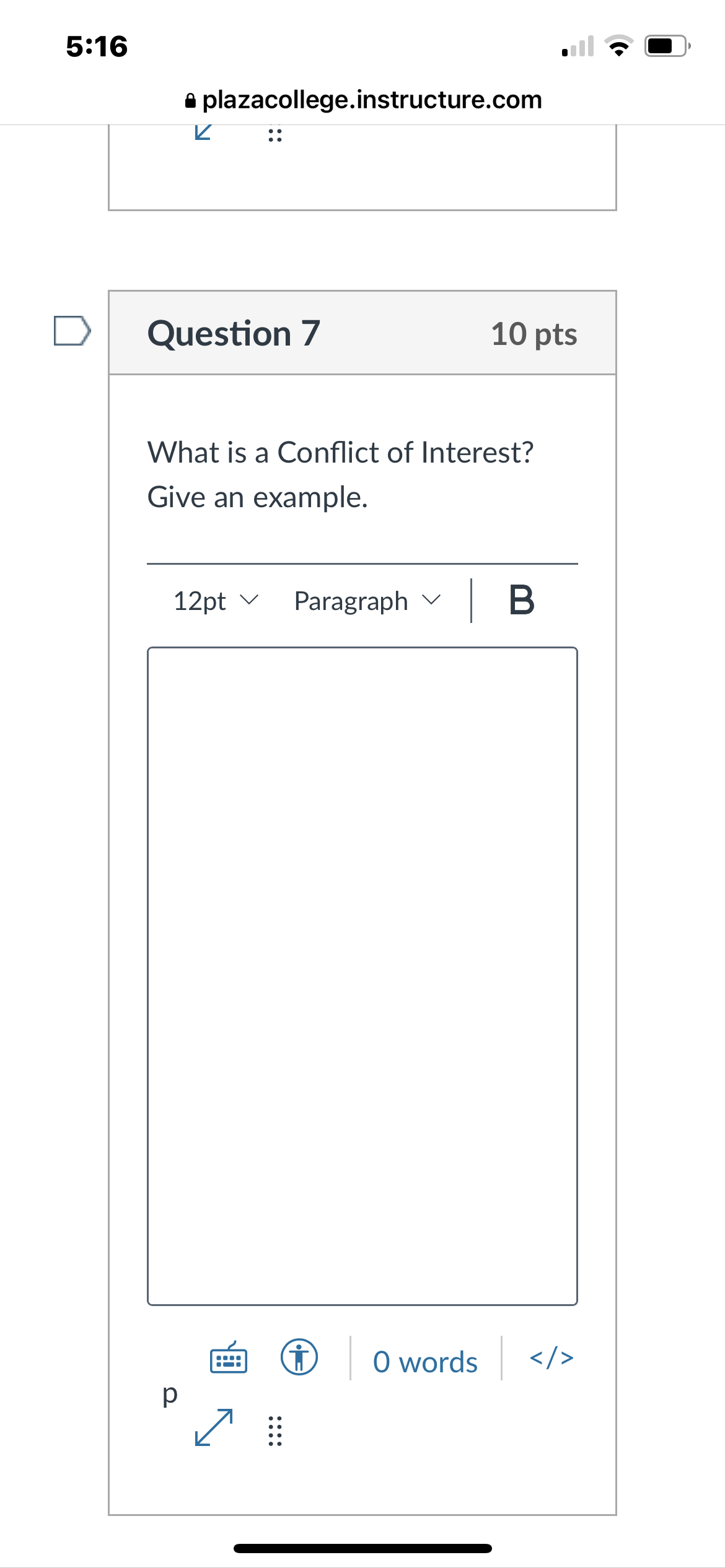Viewport: 725px width, 1568px height.
Task: Switch to the HTML code editor view
Action: point(551,1357)
